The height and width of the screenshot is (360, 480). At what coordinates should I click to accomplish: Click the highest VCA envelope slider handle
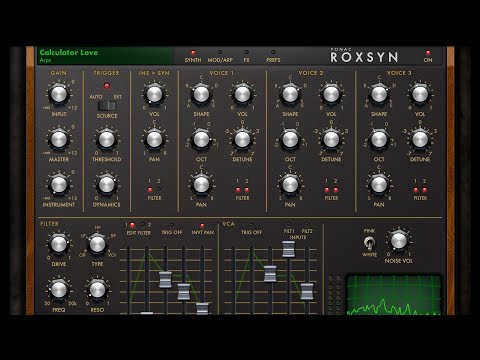coord(289,249)
